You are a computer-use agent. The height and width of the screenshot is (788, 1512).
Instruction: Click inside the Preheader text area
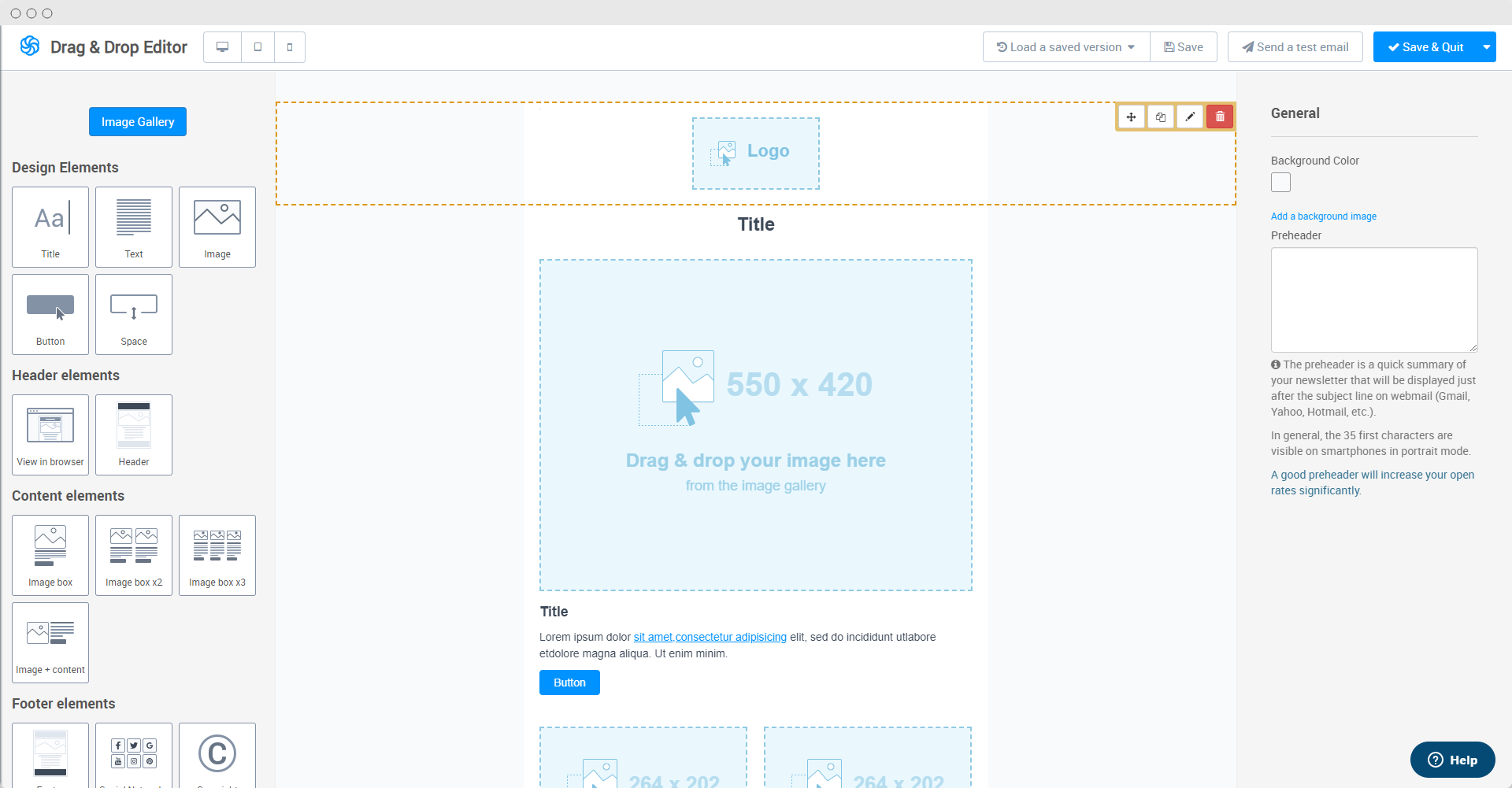tap(1374, 300)
